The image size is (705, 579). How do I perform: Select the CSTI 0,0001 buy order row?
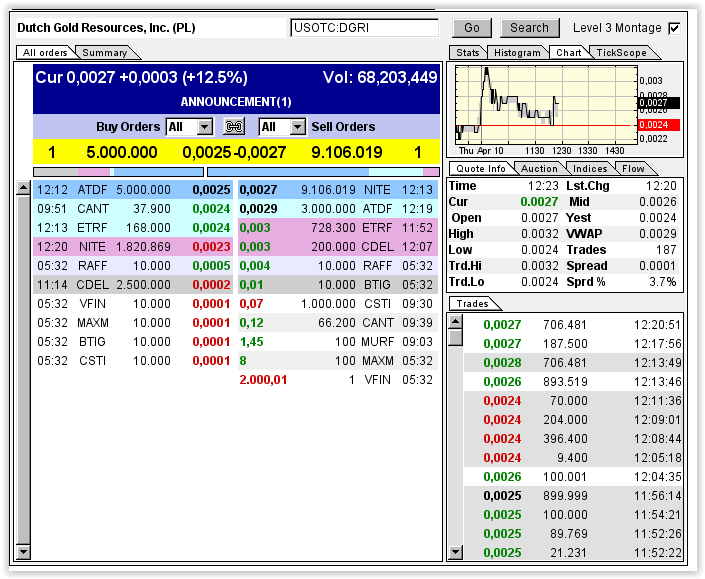pos(133,361)
